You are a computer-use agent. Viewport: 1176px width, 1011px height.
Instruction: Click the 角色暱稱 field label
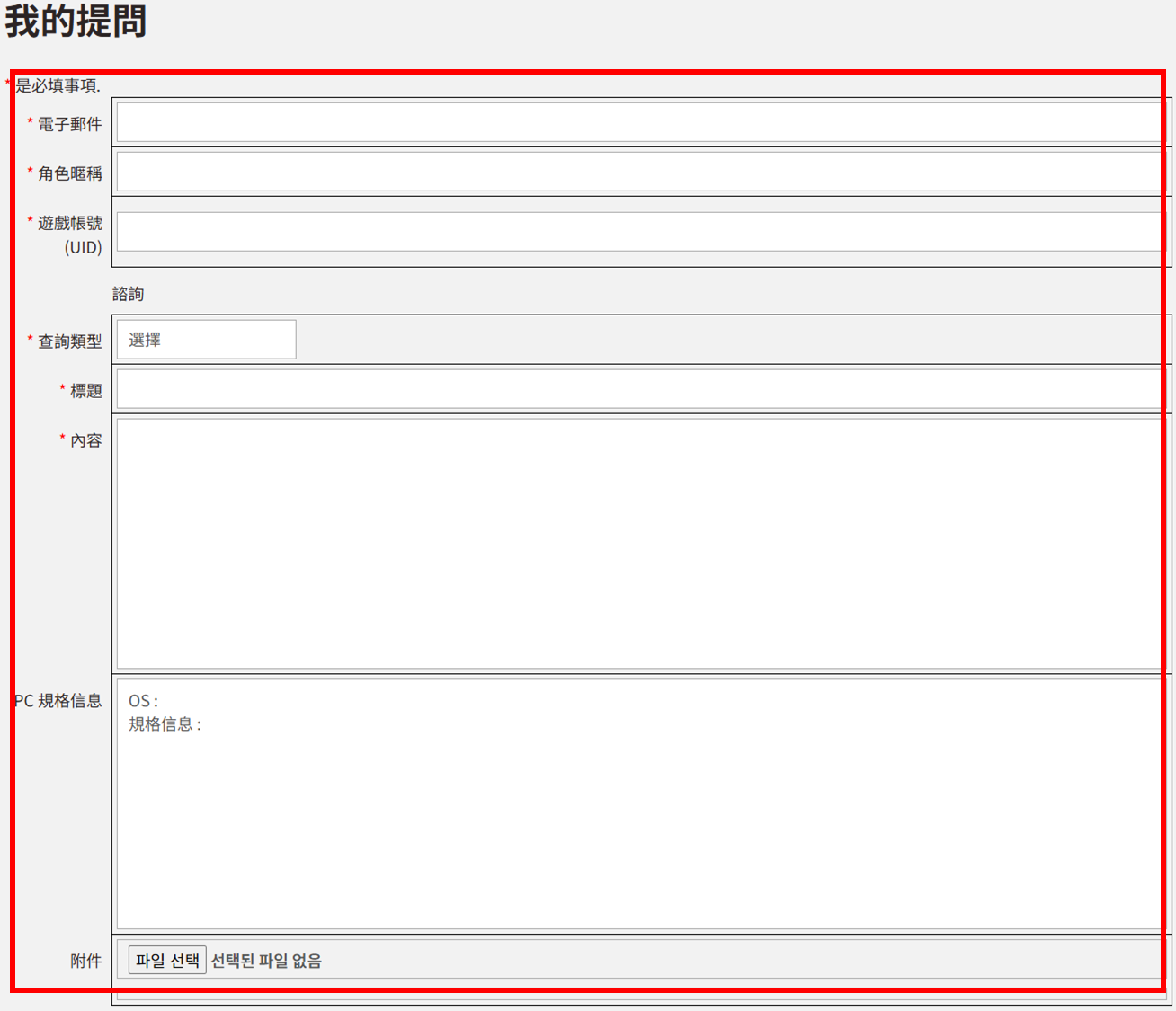[x=69, y=173]
